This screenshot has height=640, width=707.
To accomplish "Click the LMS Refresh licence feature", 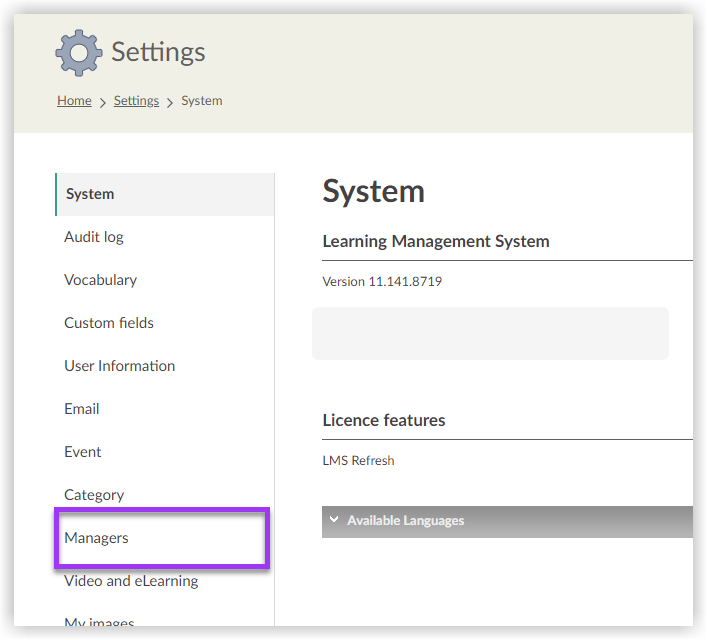I will pyautogui.click(x=358, y=460).
